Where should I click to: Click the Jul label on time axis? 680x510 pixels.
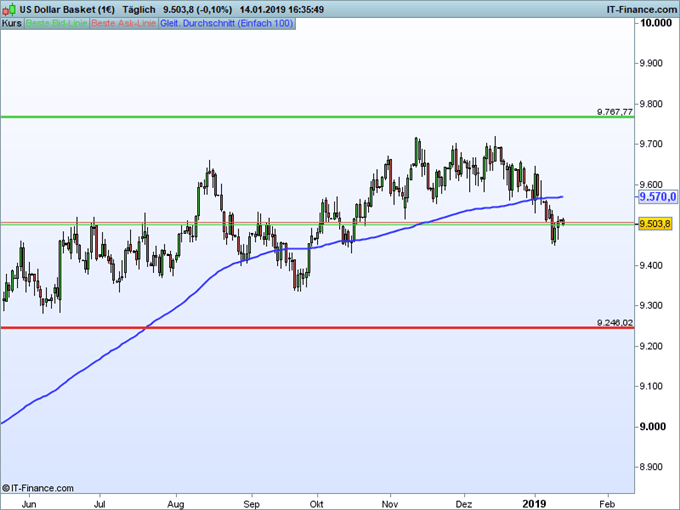(x=100, y=504)
